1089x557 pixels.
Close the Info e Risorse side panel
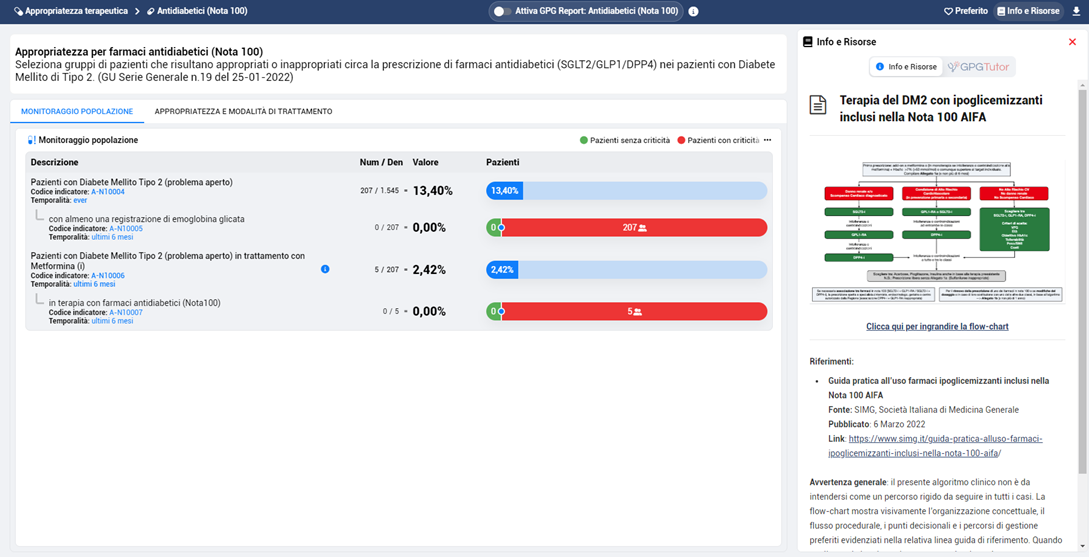1072,42
